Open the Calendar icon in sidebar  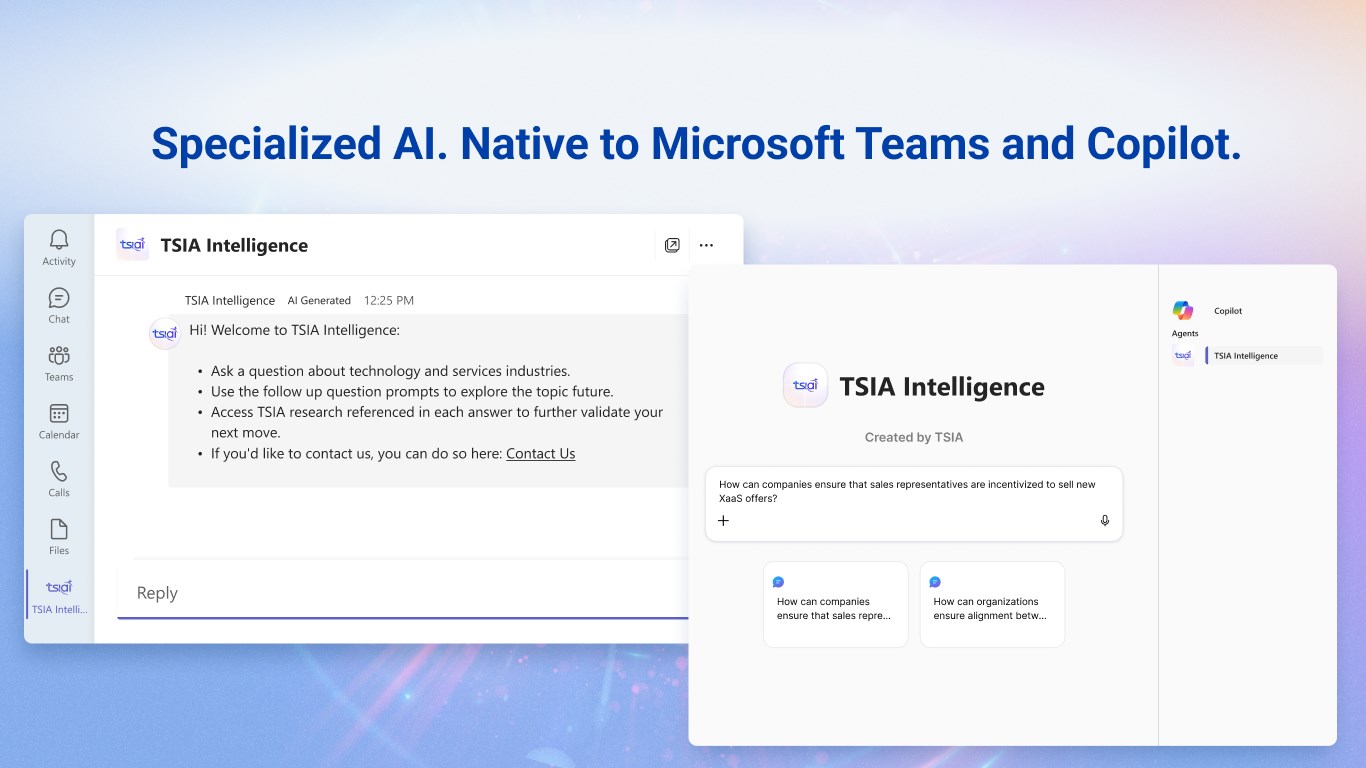point(59,414)
